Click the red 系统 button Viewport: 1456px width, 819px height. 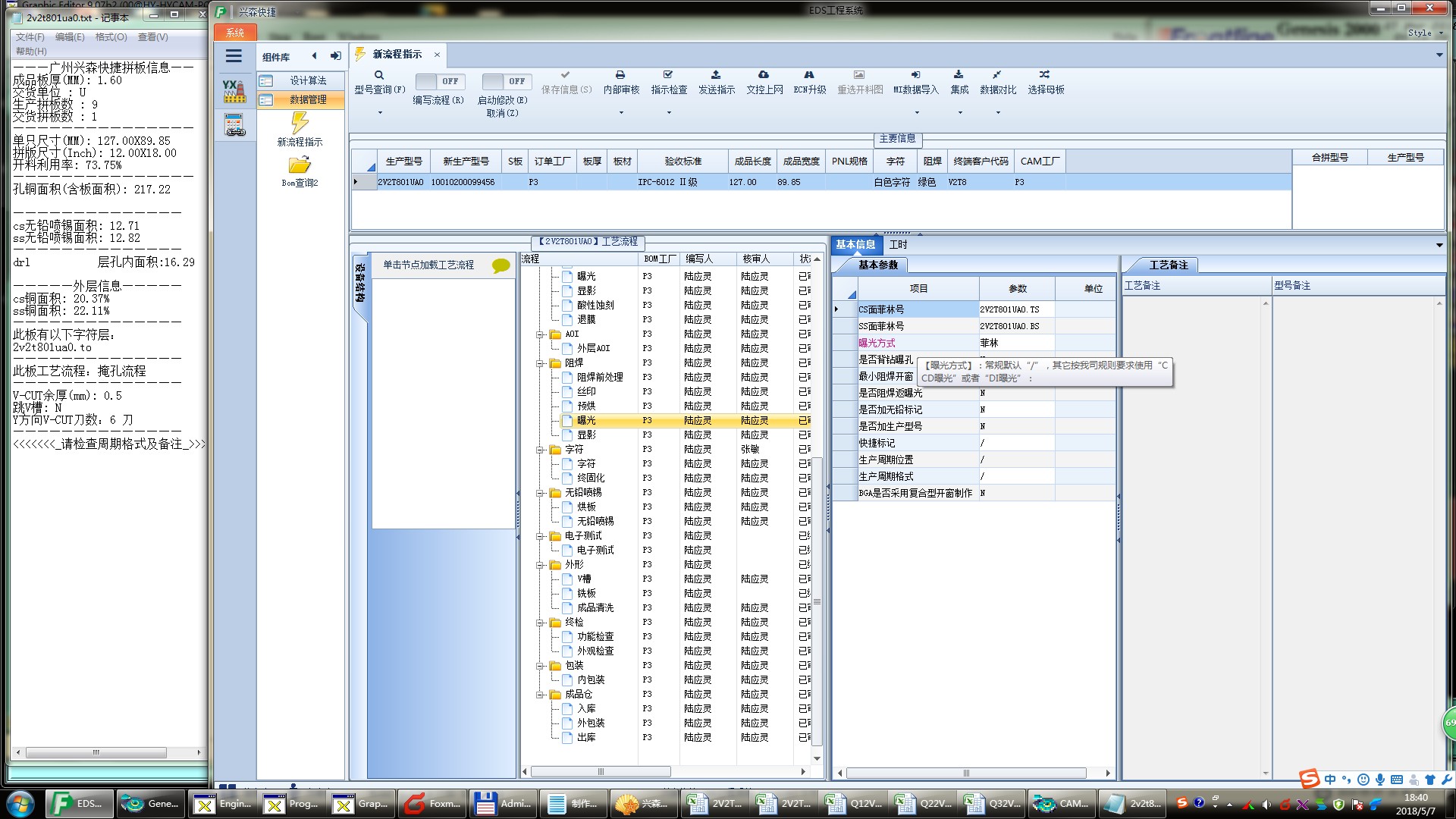pyautogui.click(x=235, y=33)
